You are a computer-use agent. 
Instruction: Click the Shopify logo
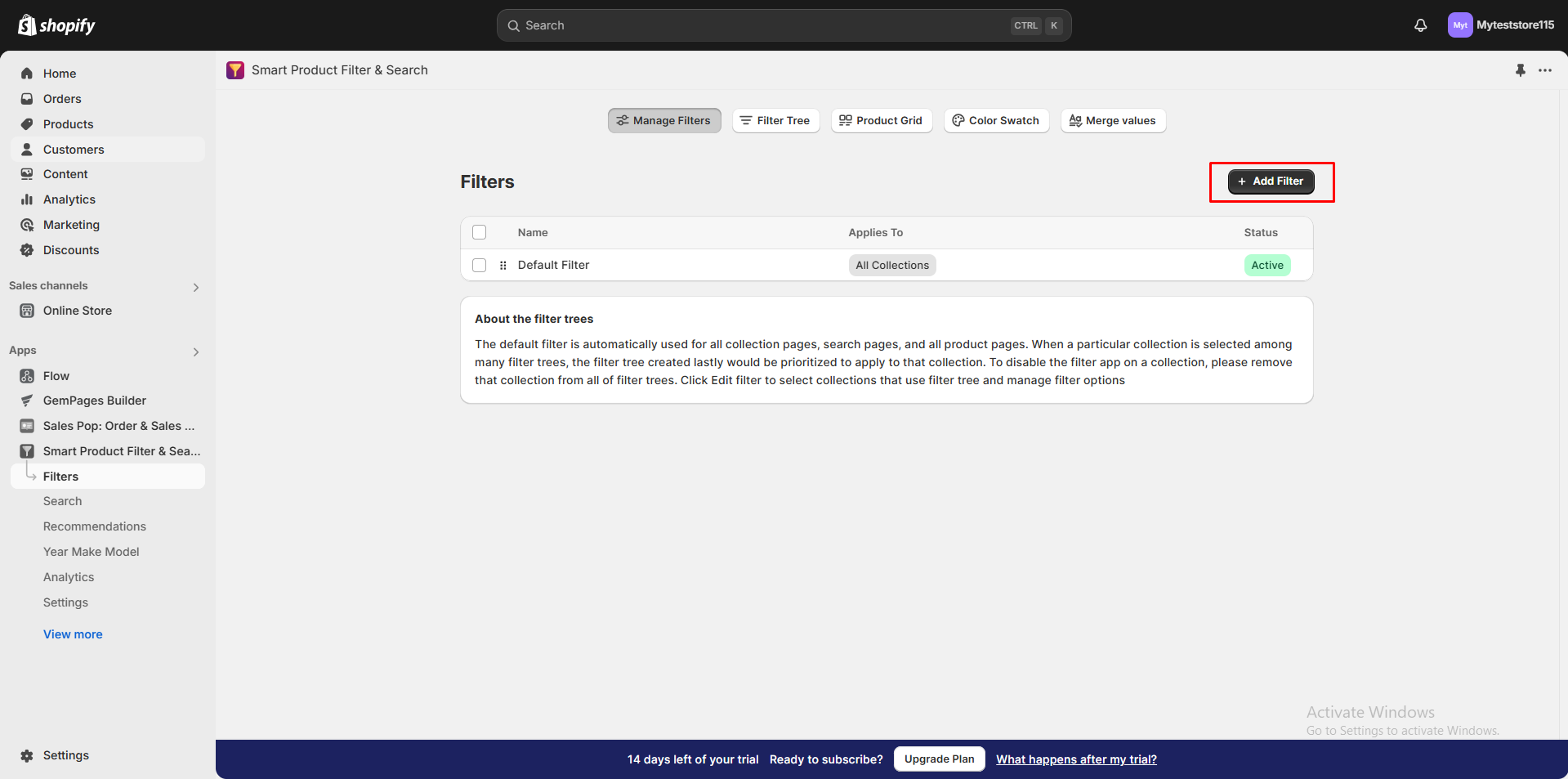tap(56, 25)
